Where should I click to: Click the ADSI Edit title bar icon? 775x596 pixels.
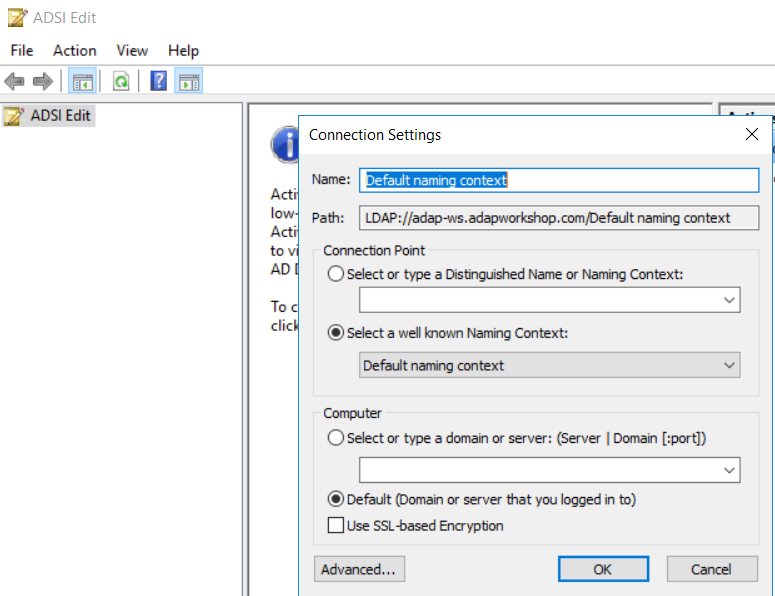pyautogui.click(x=17, y=18)
